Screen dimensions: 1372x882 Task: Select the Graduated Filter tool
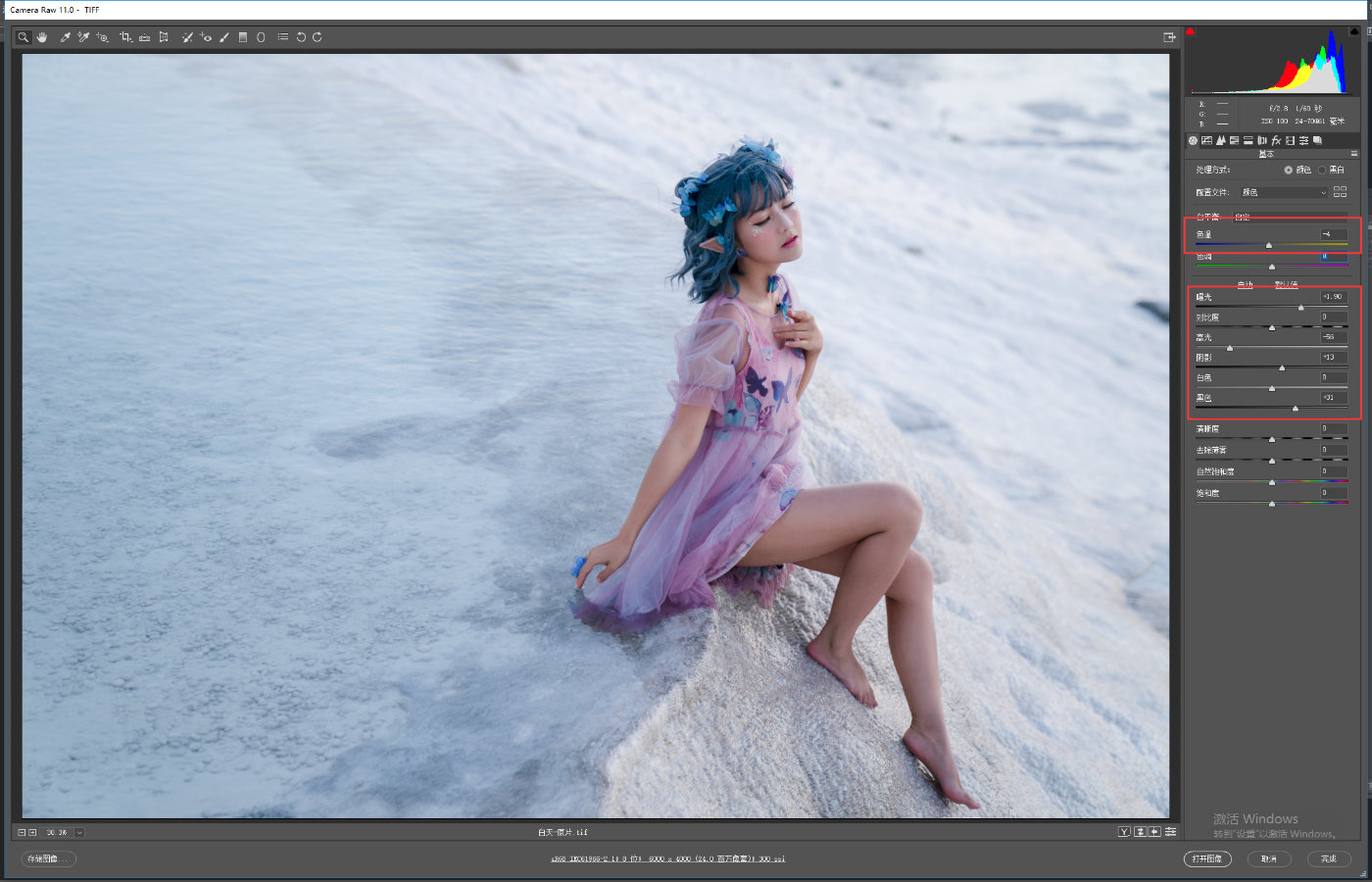click(x=243, y=37)
